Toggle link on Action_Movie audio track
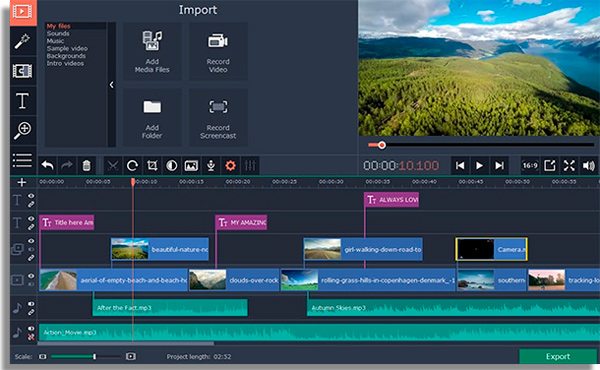600x370 pixels. [31, 337]
